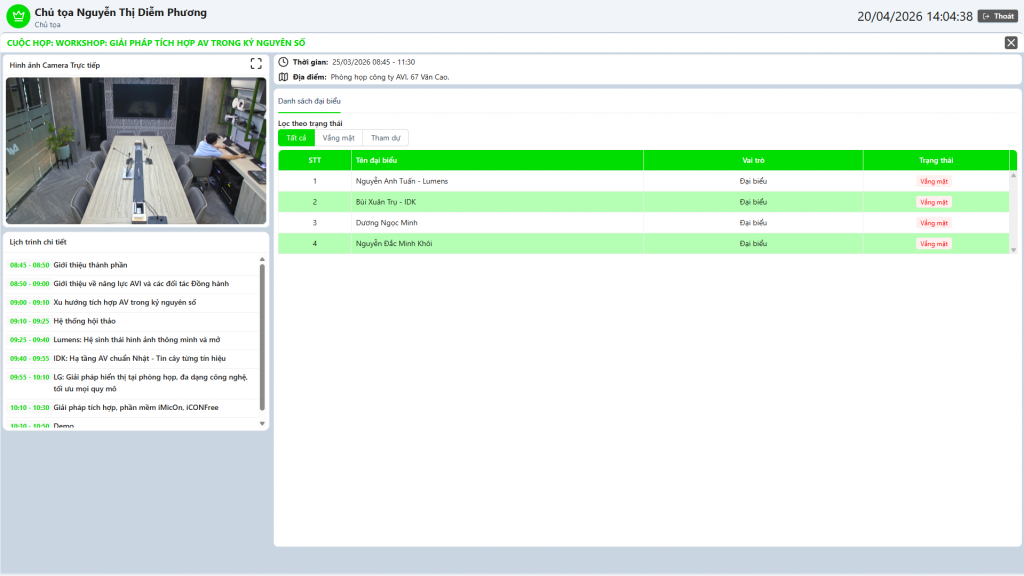The image size is (1024, 576).
Task: Click the Trạng thái column header
Action: (x=936, y=160)
